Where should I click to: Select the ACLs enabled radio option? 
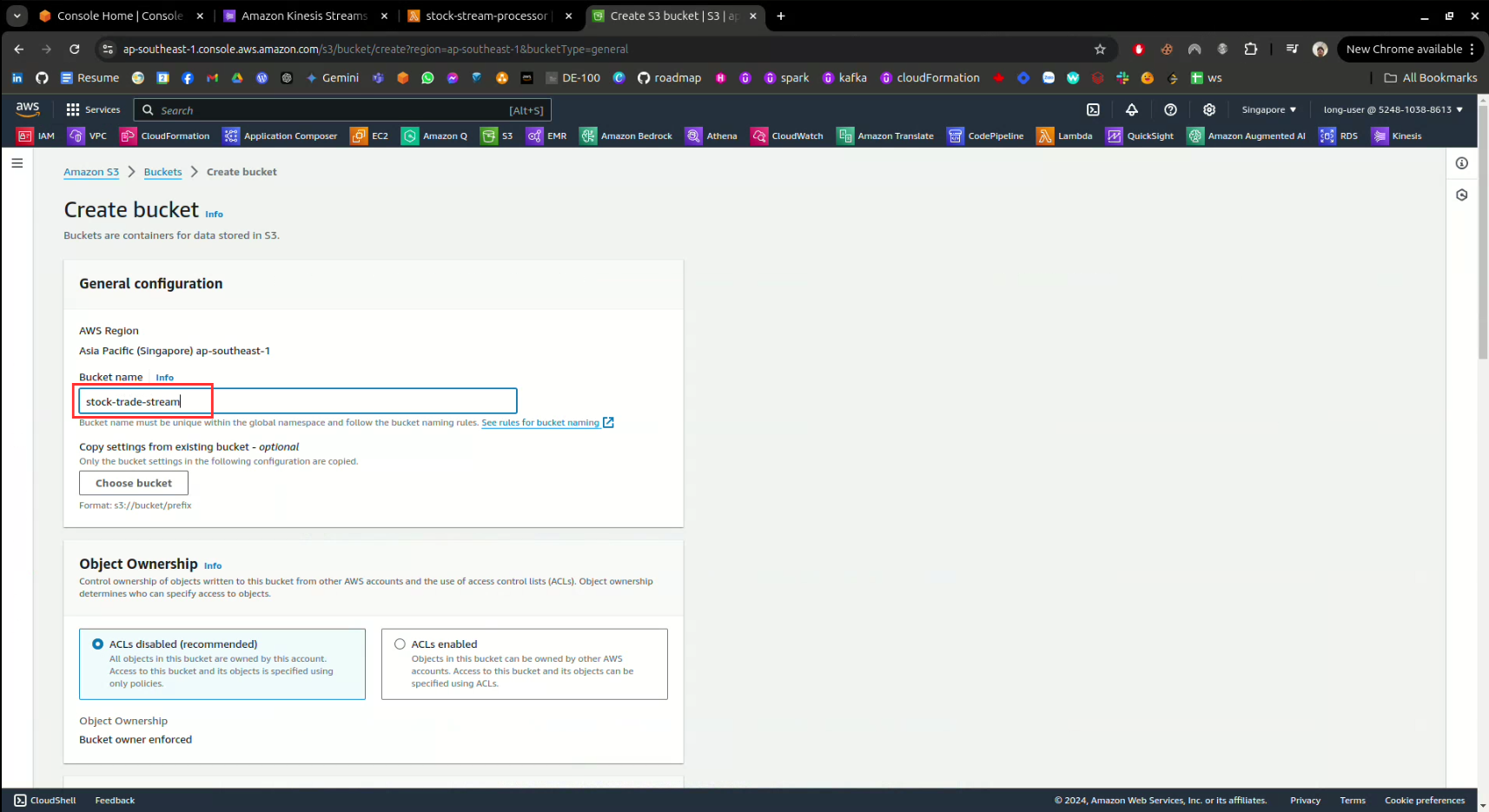(400, 644)
